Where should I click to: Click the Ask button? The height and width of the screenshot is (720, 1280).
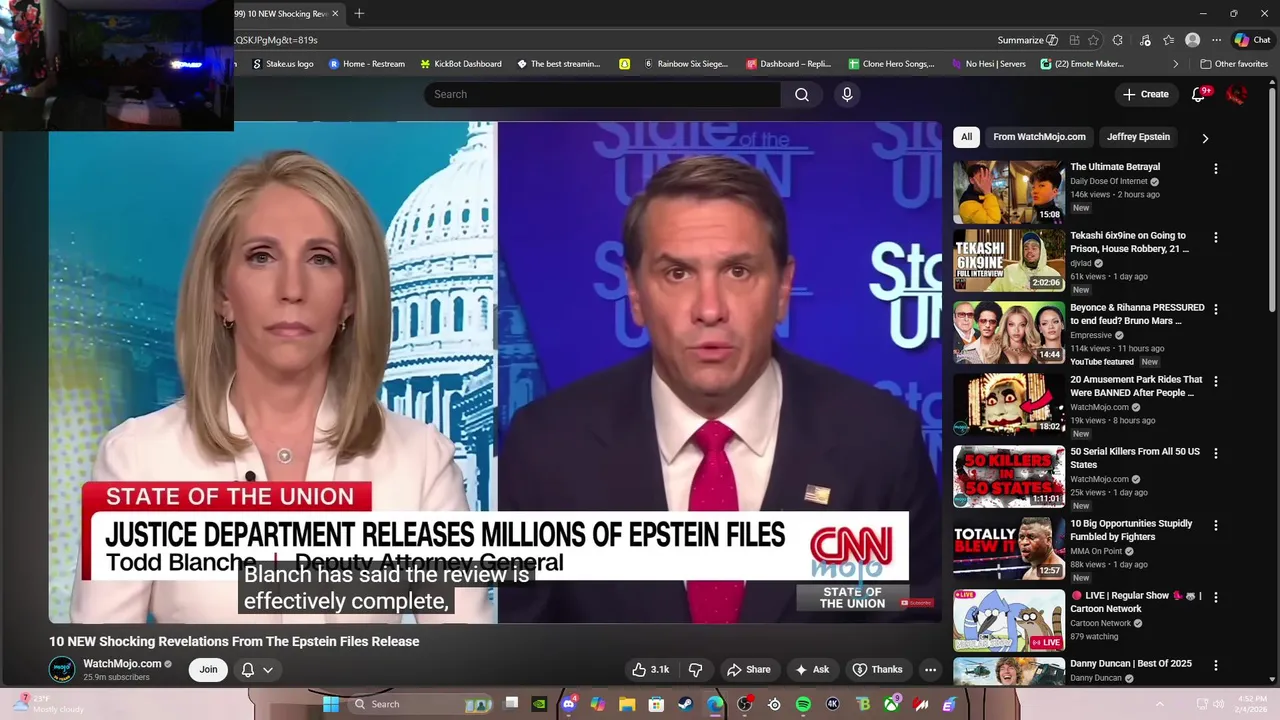tap(811, 670)
